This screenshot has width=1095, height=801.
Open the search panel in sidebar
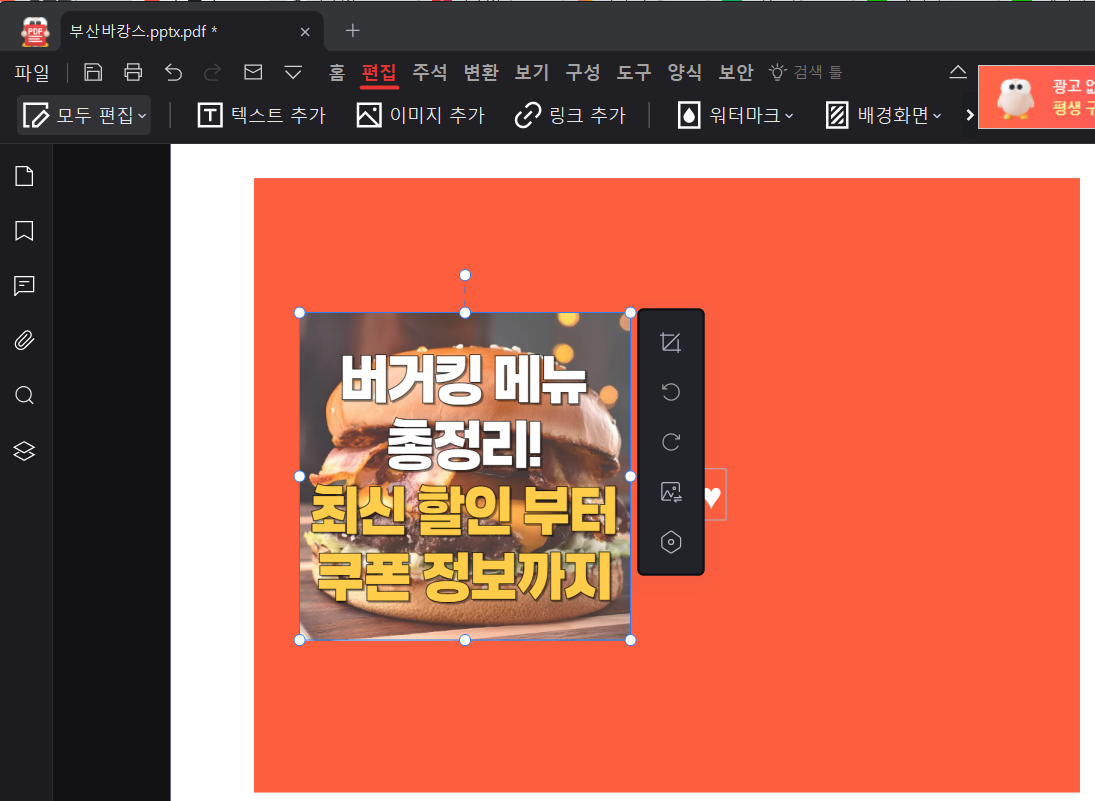coord(24,395)
